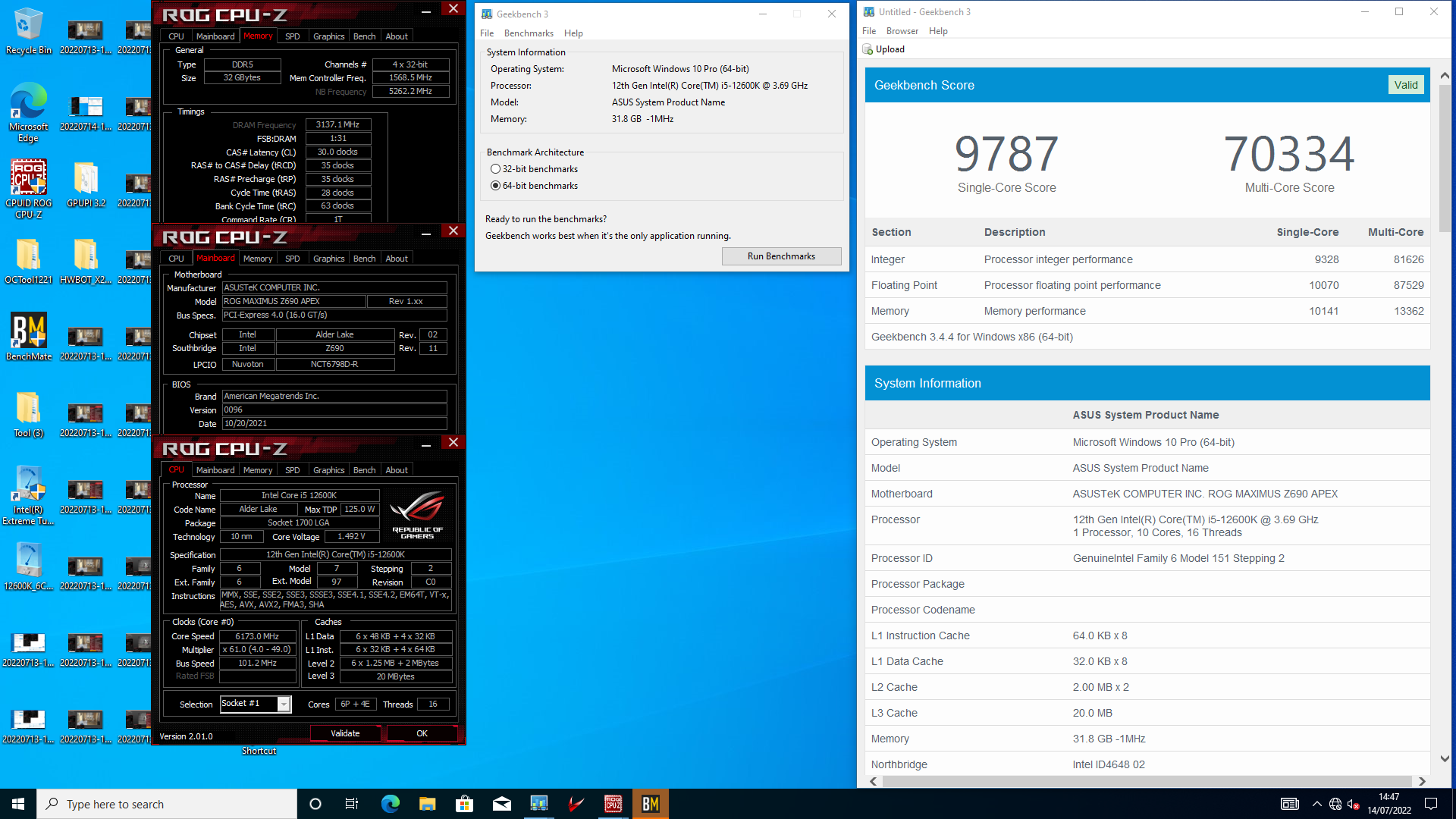Click the Validate button in CPU-Z
1456x819 pixels.
[345, 733]
